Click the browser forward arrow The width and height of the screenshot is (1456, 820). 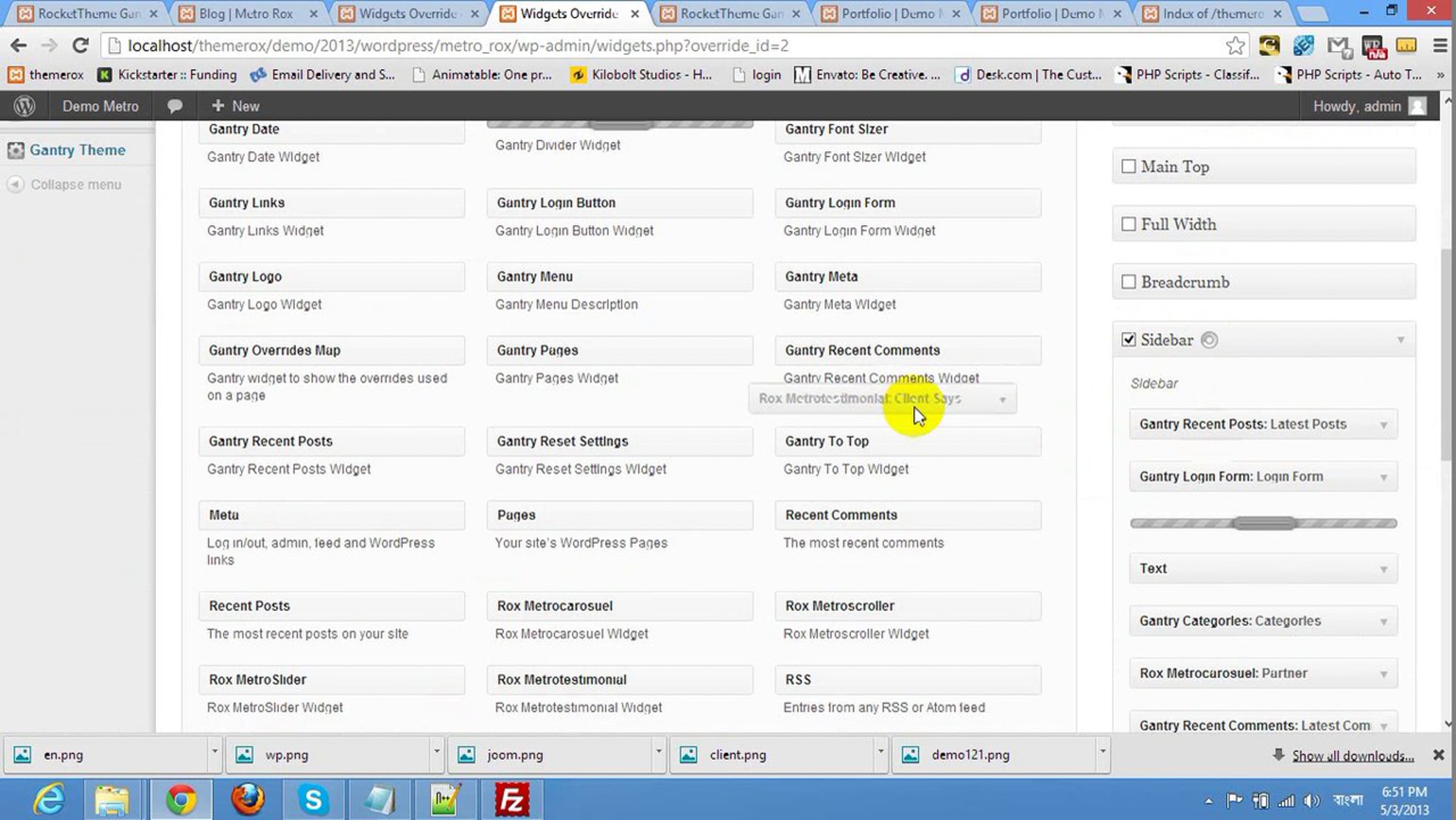(49, 45)
